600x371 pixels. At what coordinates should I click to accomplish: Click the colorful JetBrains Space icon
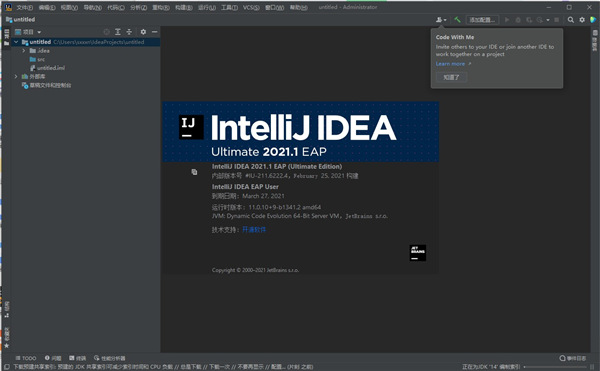coord(593,20)
